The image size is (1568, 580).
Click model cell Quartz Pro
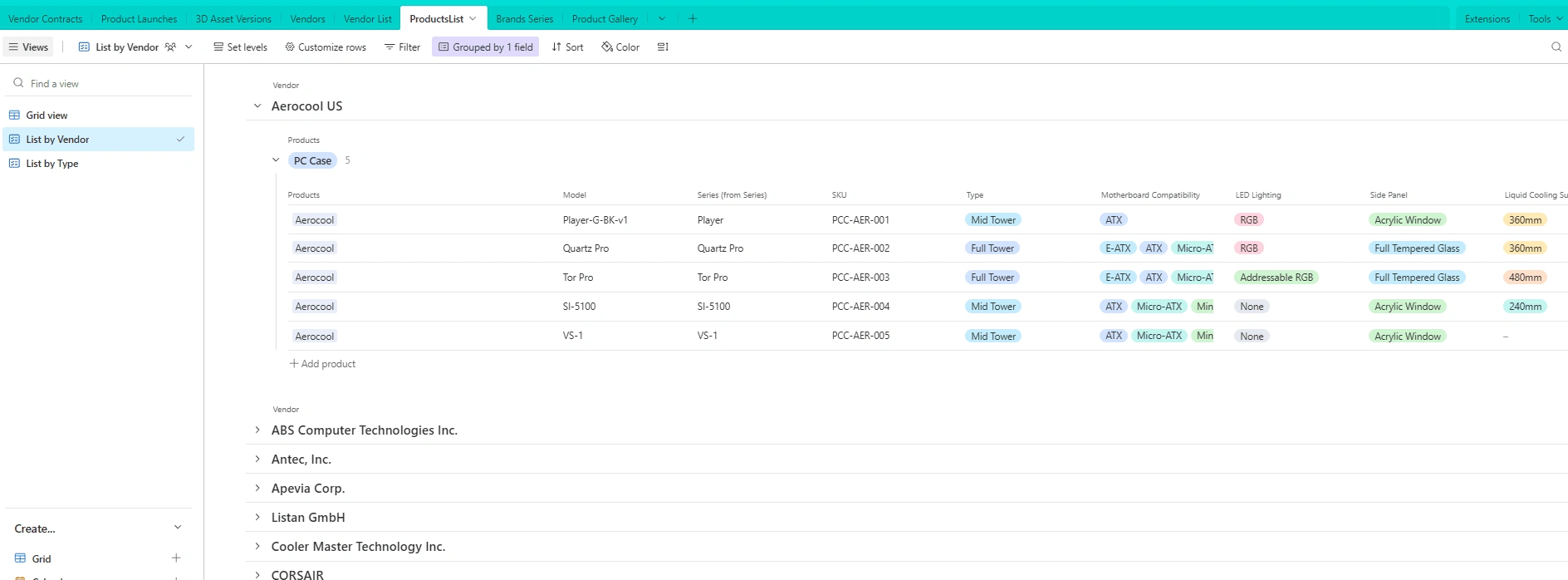(x=586, y=248)
